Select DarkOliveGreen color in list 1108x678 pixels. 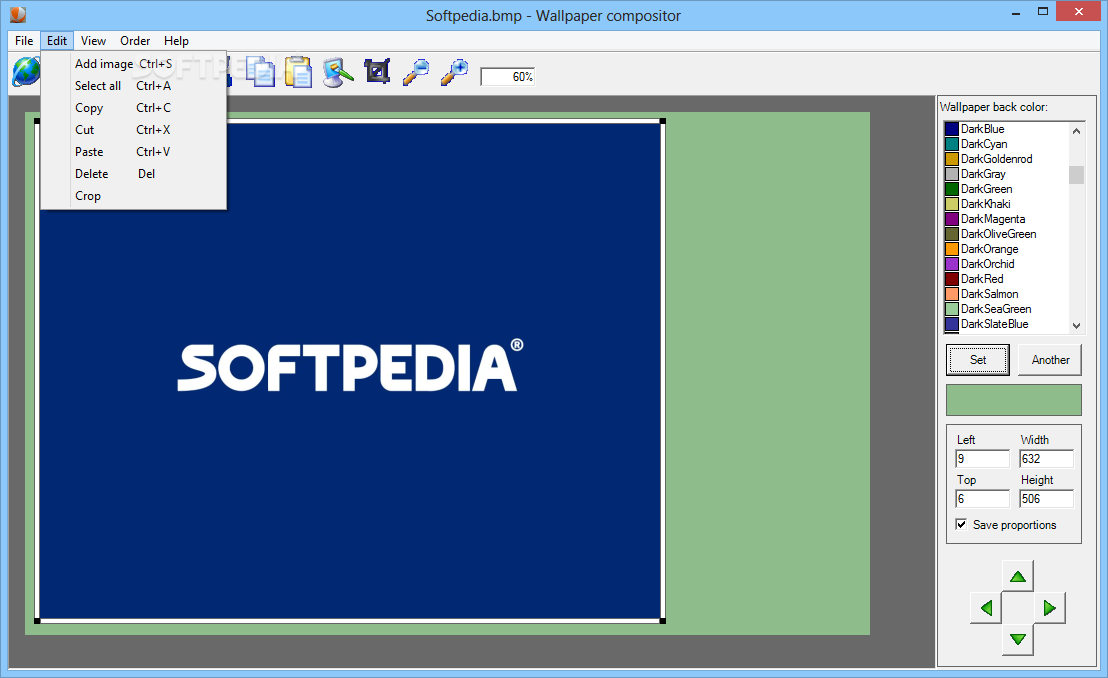pos(1006,234)
